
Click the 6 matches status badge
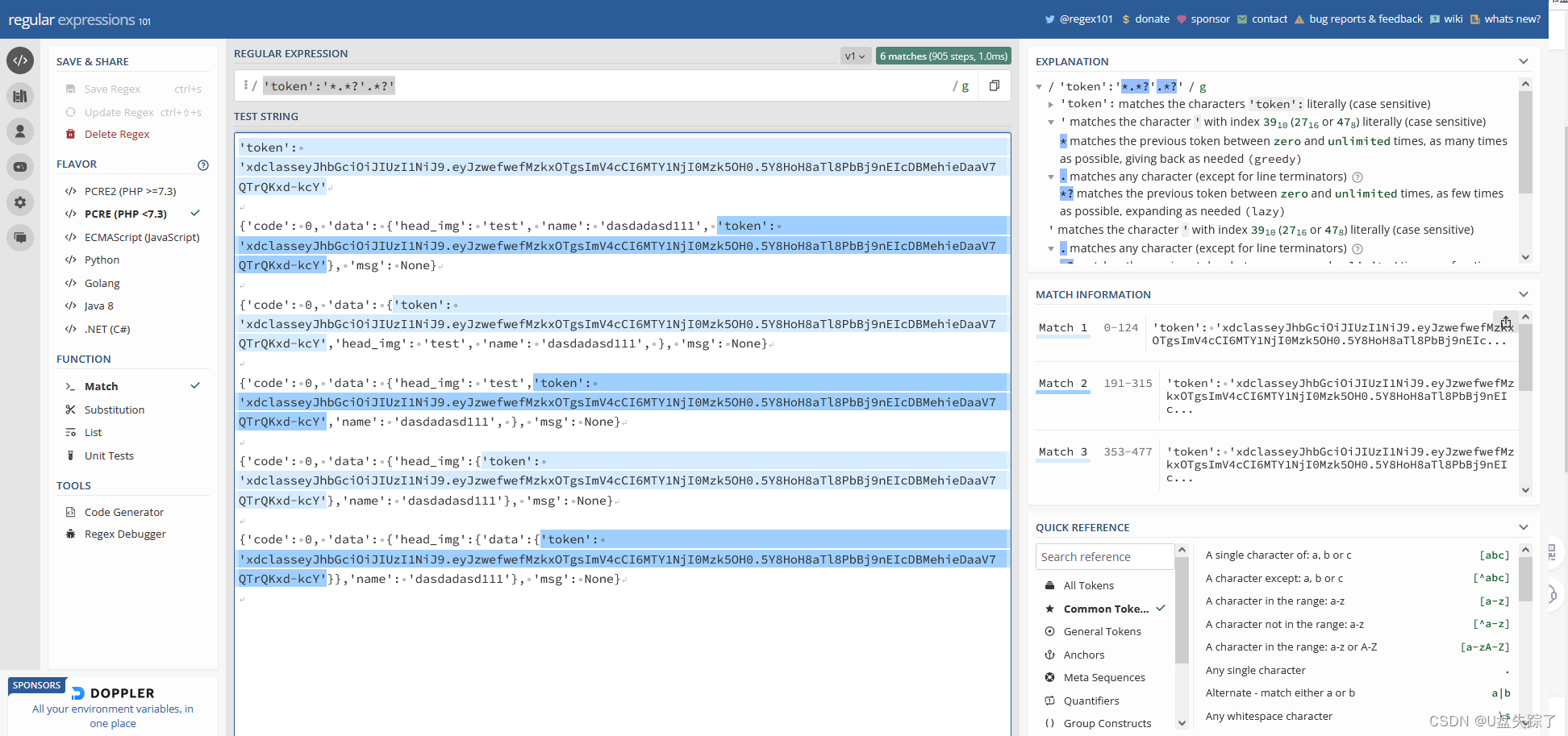(x=943, y=56)
